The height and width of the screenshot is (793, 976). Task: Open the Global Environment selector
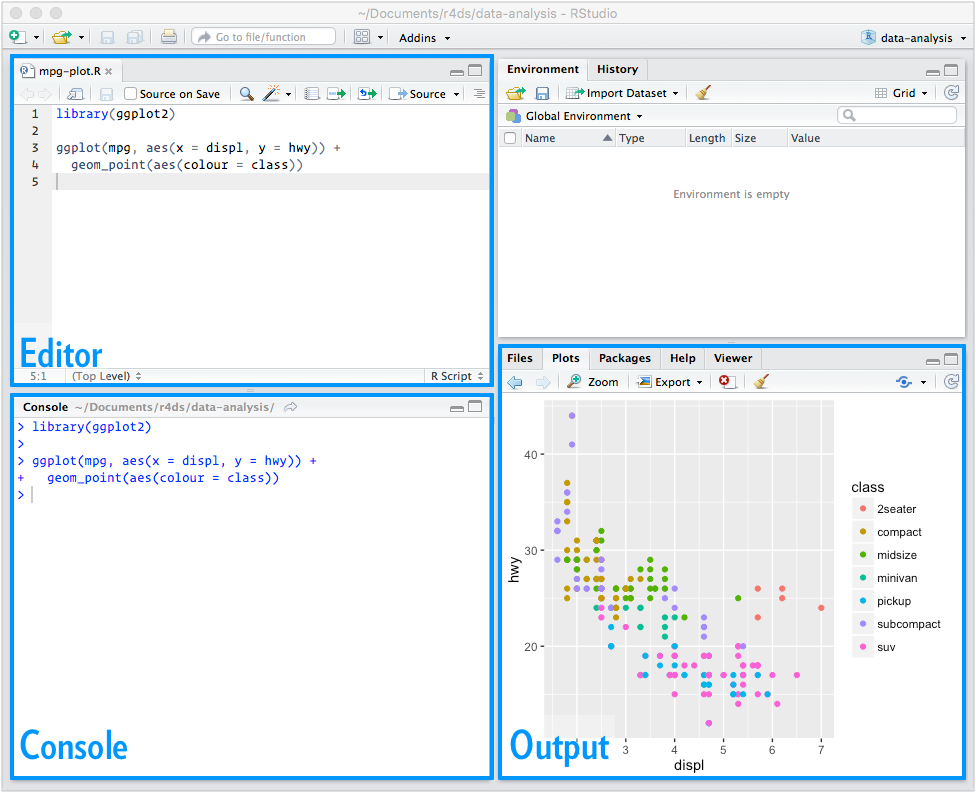pyautogui.click(x=574, y=116)
